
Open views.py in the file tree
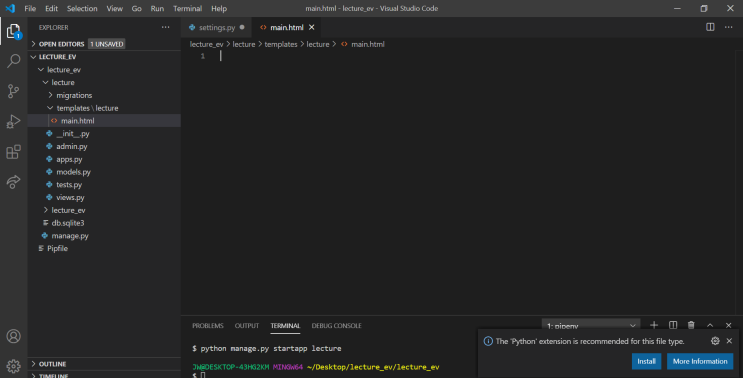(104, 198)
